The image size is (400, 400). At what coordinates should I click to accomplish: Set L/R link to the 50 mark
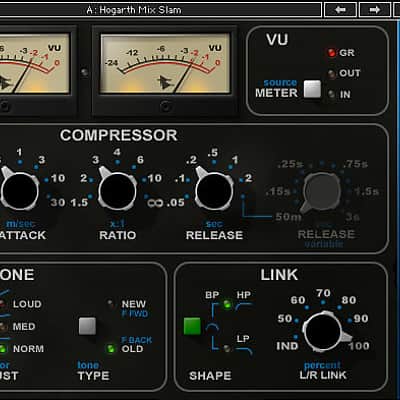pos(285,319)
